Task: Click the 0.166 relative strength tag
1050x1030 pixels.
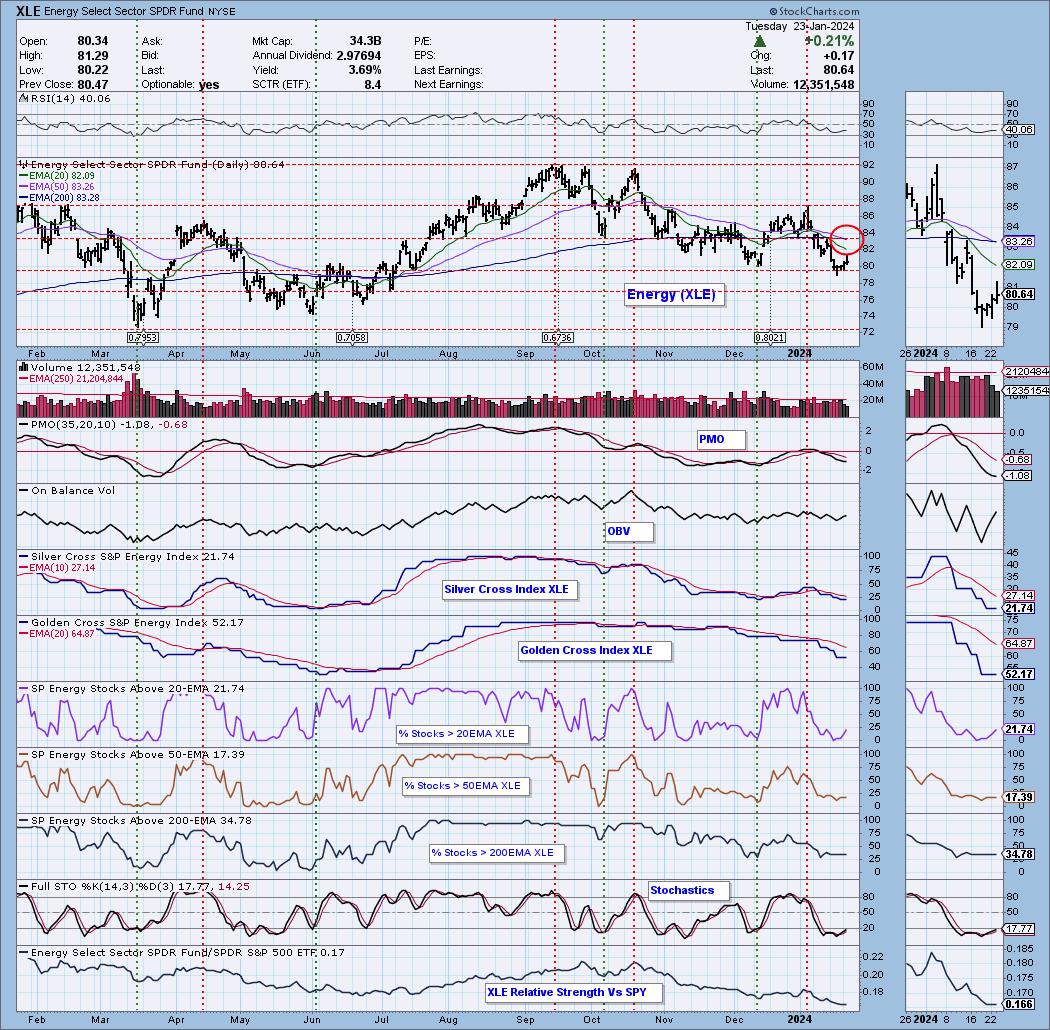Action: [x=1019, y=1004]
